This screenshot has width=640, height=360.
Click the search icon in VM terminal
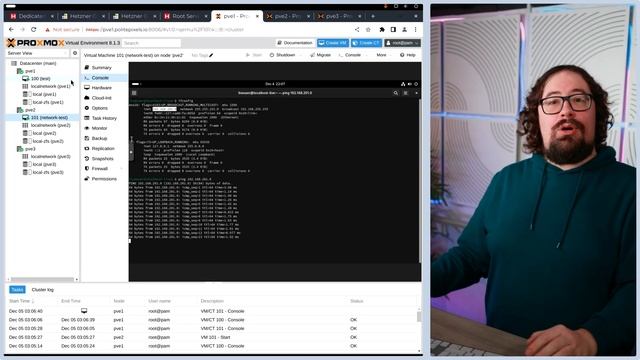click(x=396, y=93)
